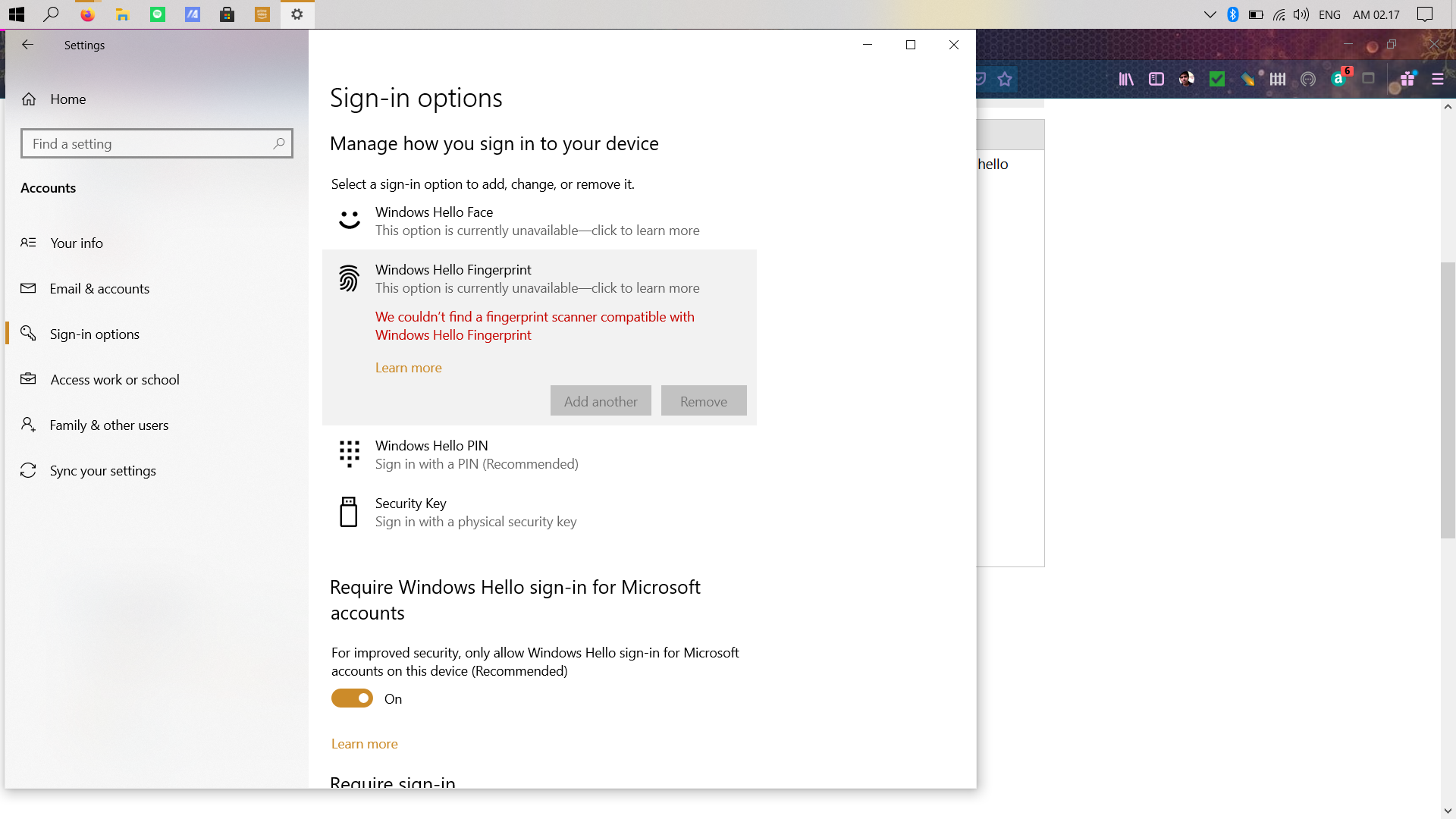The width and height of the screenshot is (1456, 819).
Task: Click the Windows Hello Fingerprint icon
Action: click(349, 278)
